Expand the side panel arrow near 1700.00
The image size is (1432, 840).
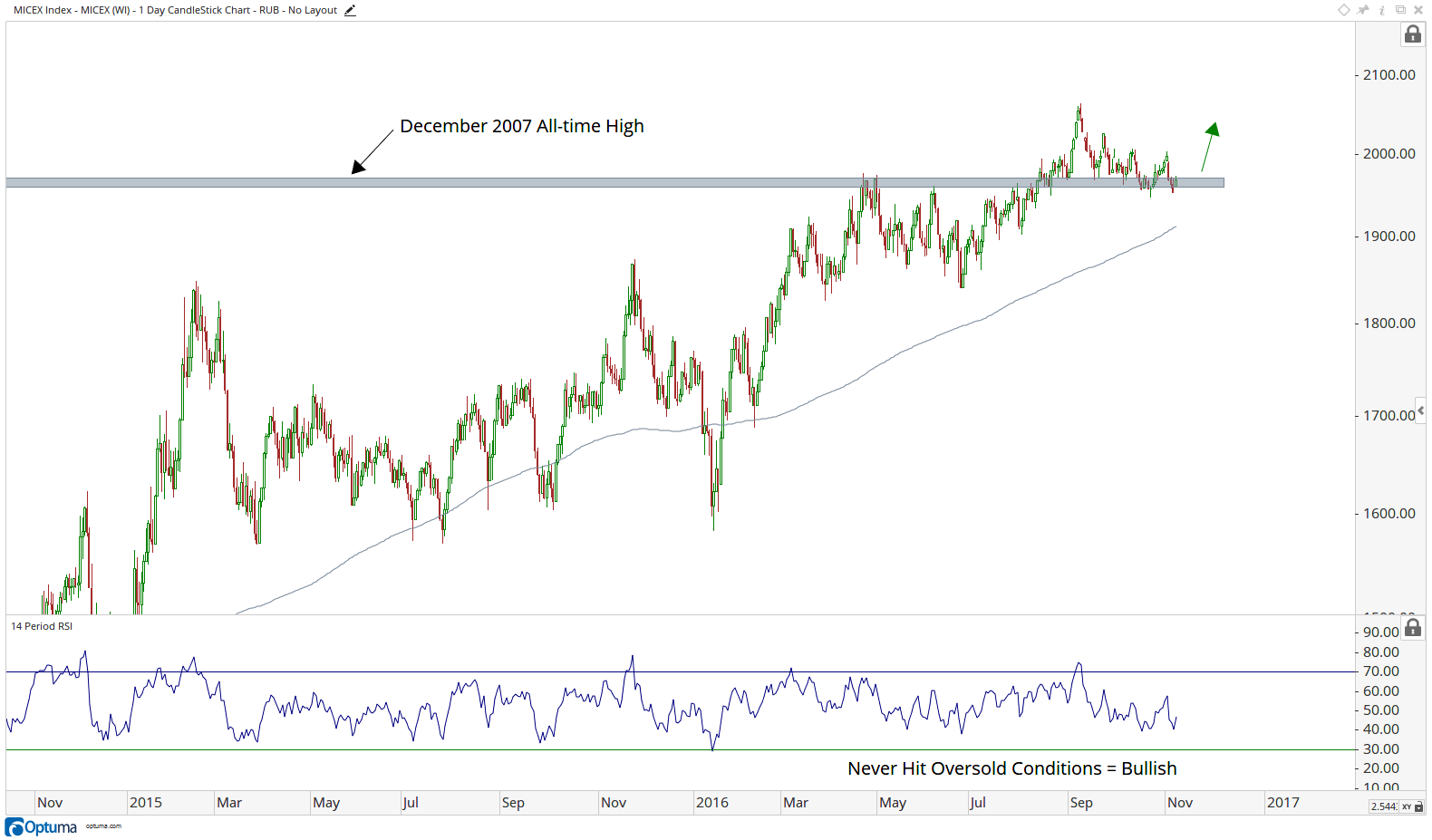coord(1420,410)
